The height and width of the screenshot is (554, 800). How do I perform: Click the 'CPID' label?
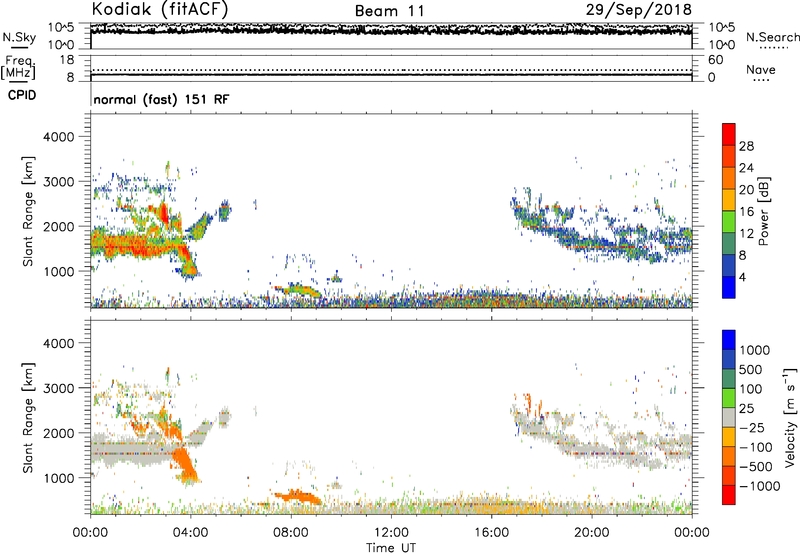22,95
